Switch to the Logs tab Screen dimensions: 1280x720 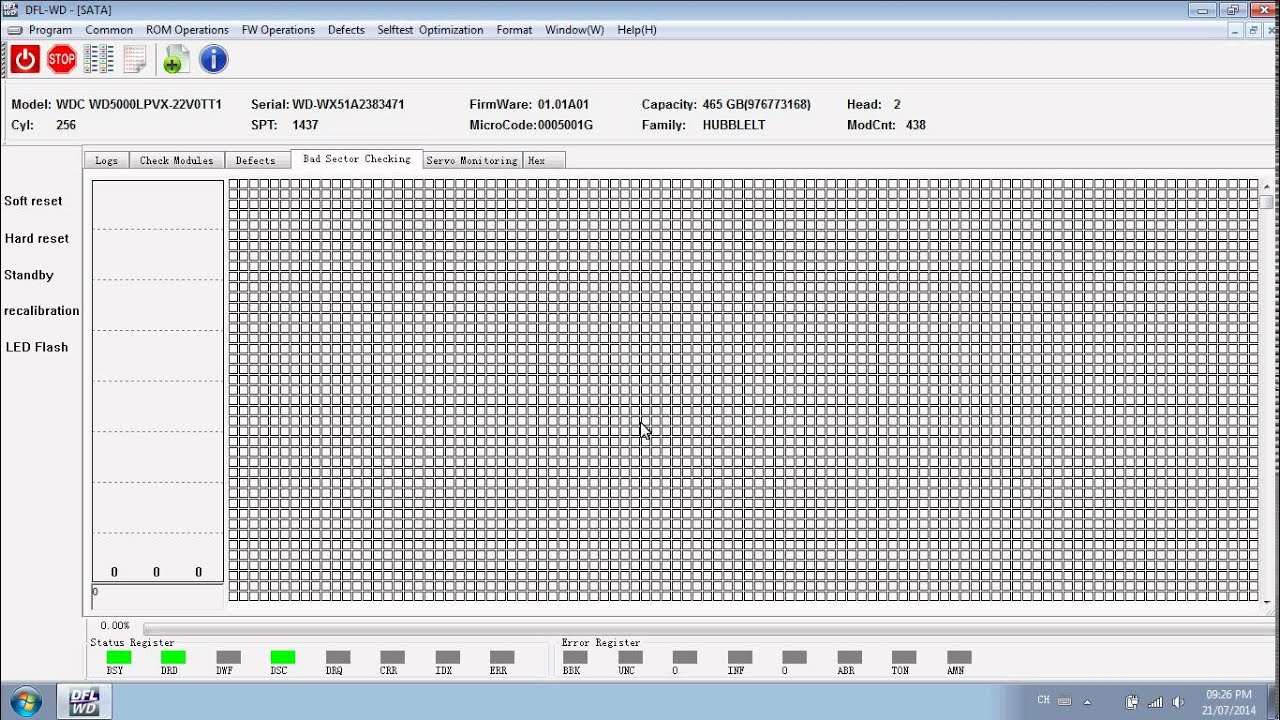click(106, 160)
